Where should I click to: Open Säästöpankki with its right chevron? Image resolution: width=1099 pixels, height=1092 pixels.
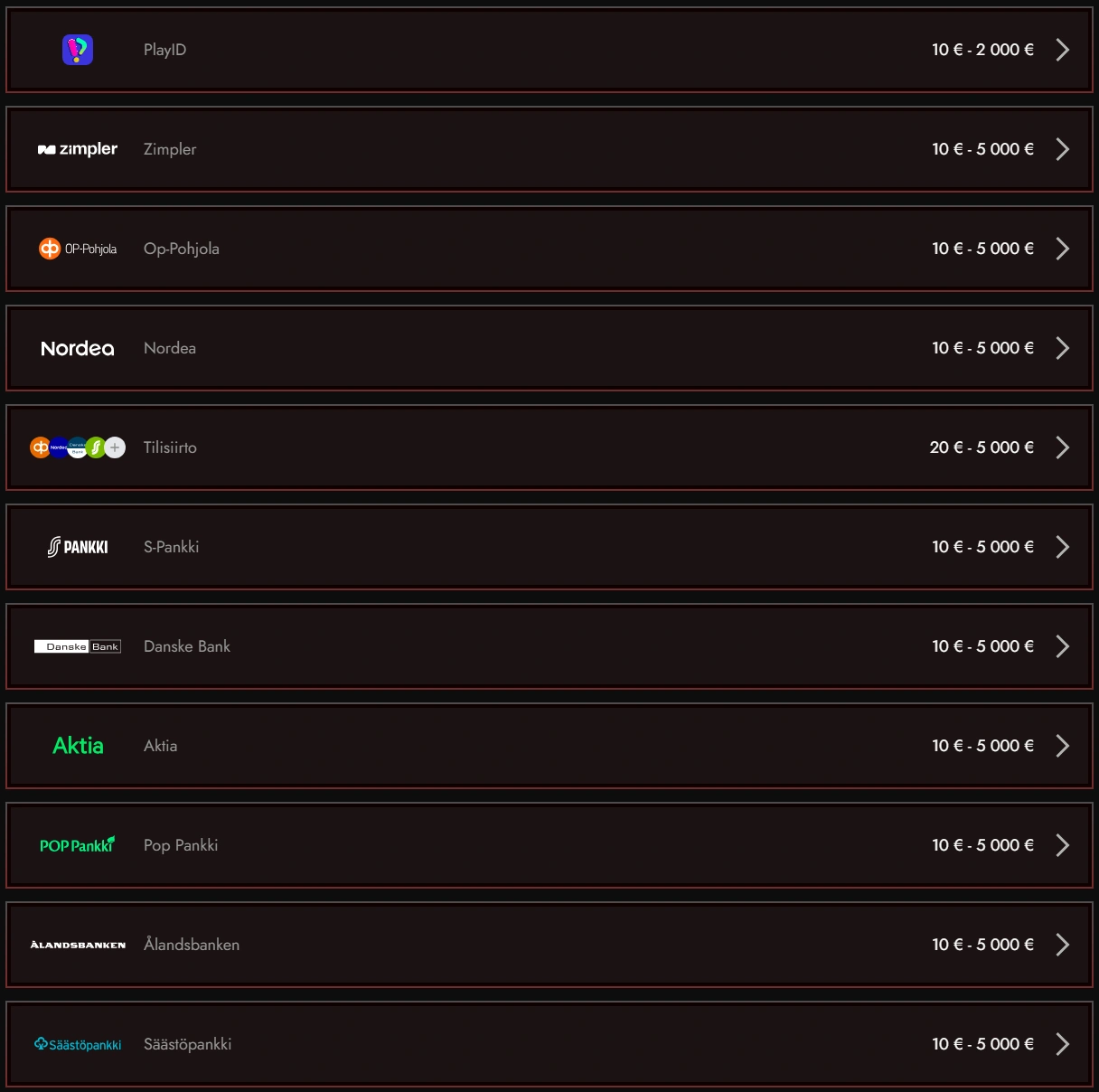pyautogui.click(x=1063, y=1044)
